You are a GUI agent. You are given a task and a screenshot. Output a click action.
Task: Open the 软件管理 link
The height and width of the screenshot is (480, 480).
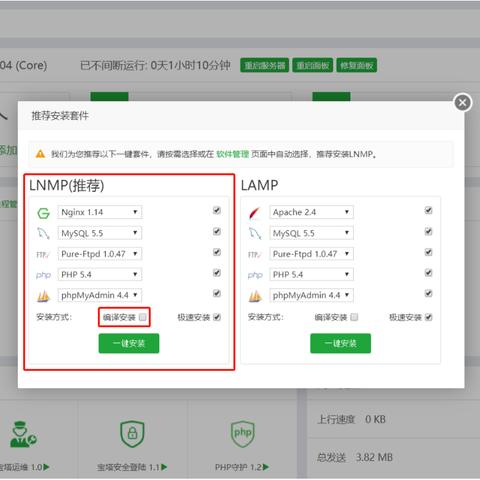[232, 154]
